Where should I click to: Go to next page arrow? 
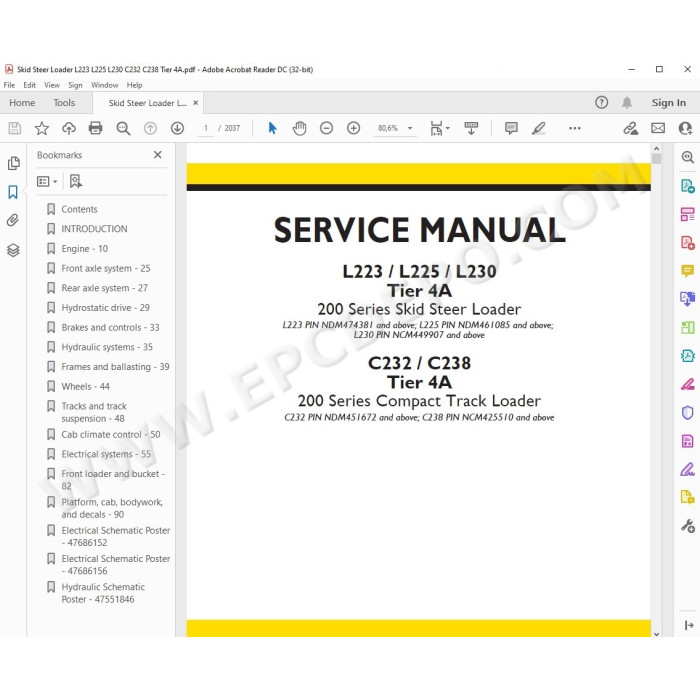177,128
